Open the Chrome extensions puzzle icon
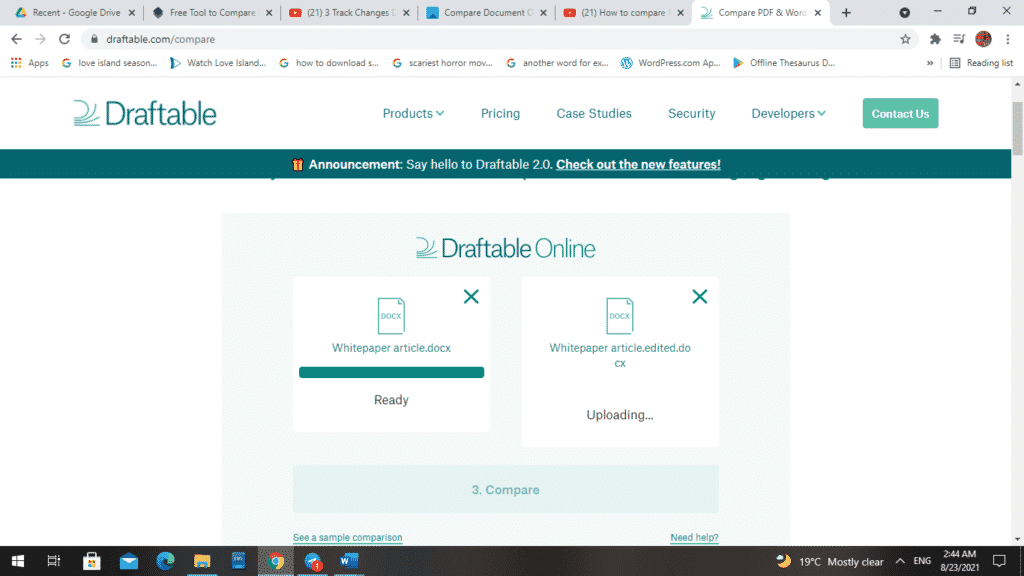The height and width of the screenshot is (576, 1024). [x=935, y=39]
